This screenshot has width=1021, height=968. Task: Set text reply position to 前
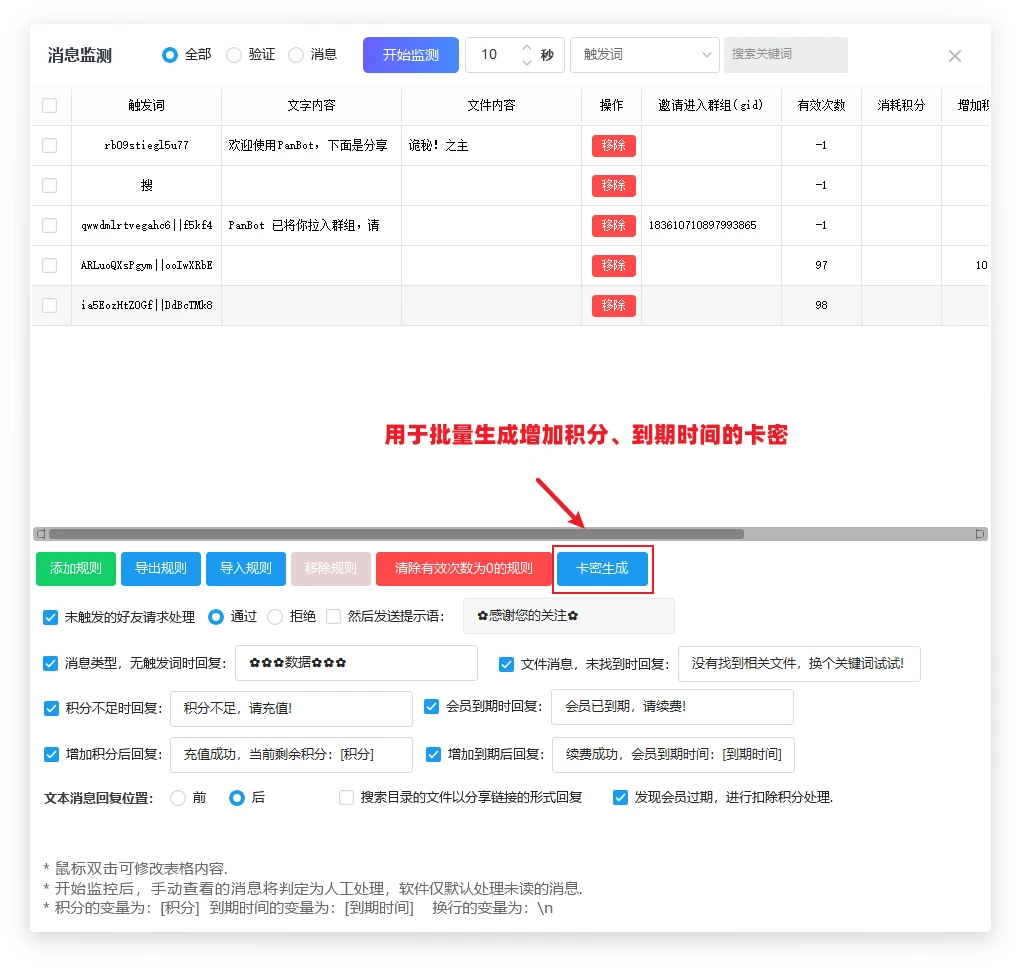click(x=178, y=798)
